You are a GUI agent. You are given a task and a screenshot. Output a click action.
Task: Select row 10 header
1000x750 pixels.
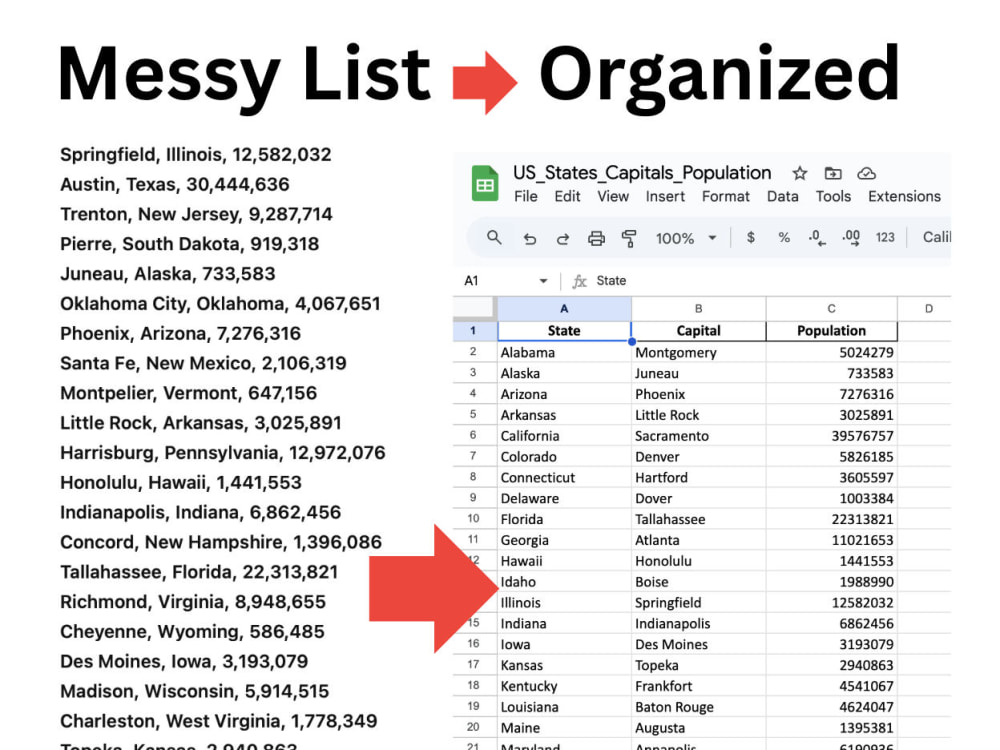click(475, 518)
